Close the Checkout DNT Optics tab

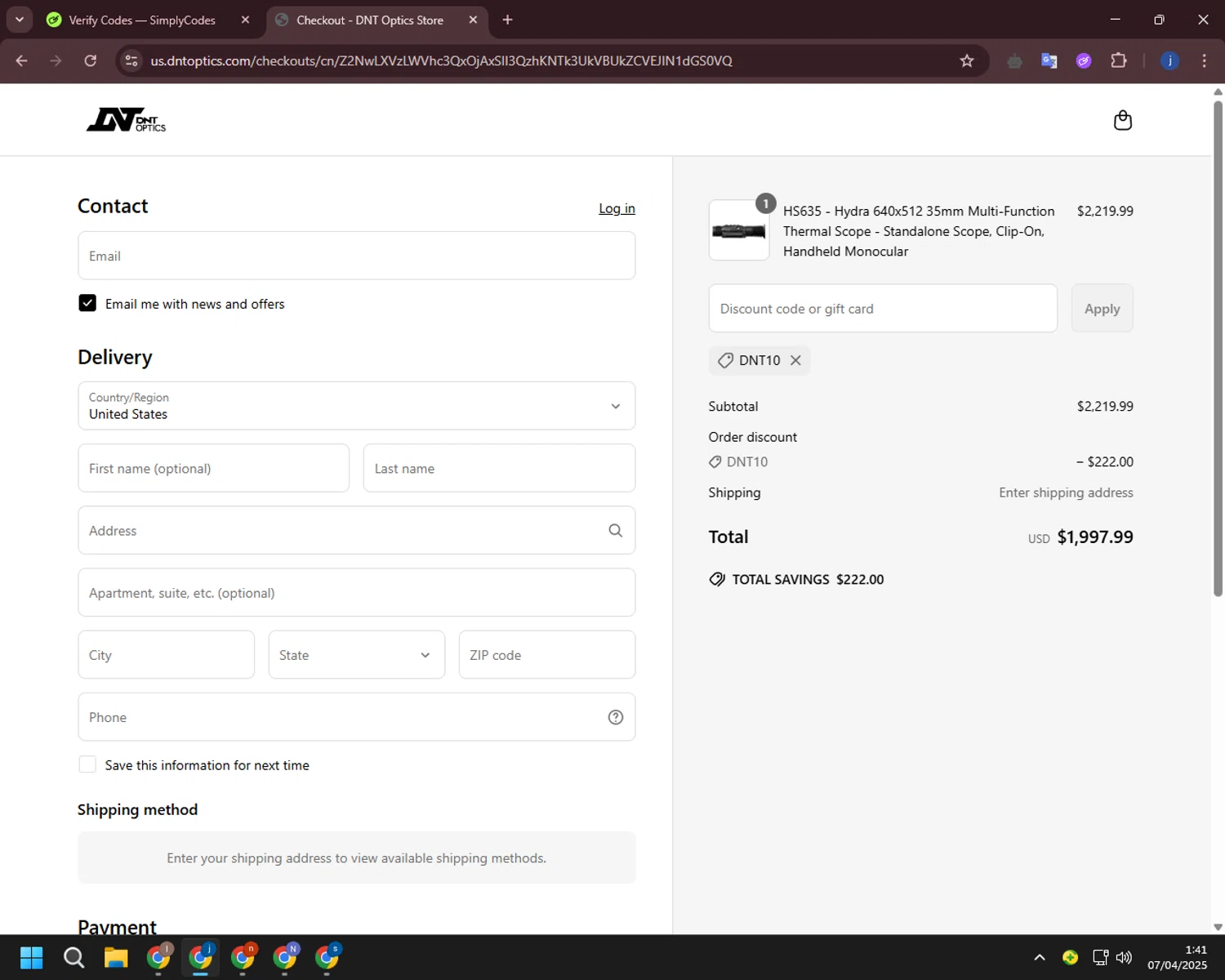tap(473, 20)
